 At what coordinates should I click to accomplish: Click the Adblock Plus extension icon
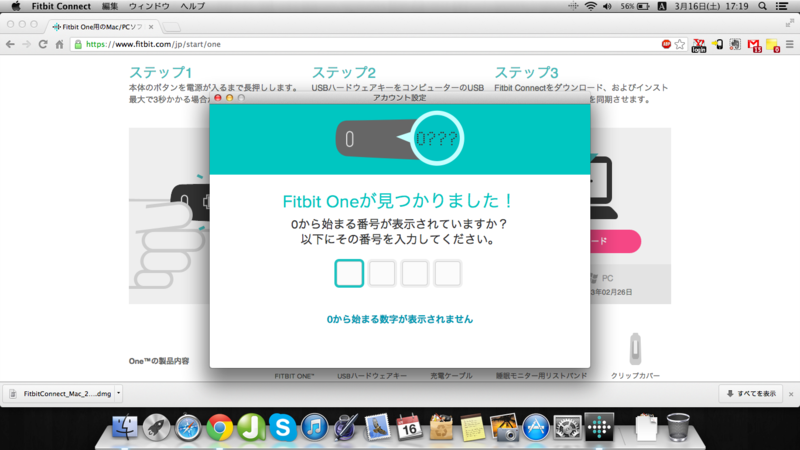click(666, 44)
